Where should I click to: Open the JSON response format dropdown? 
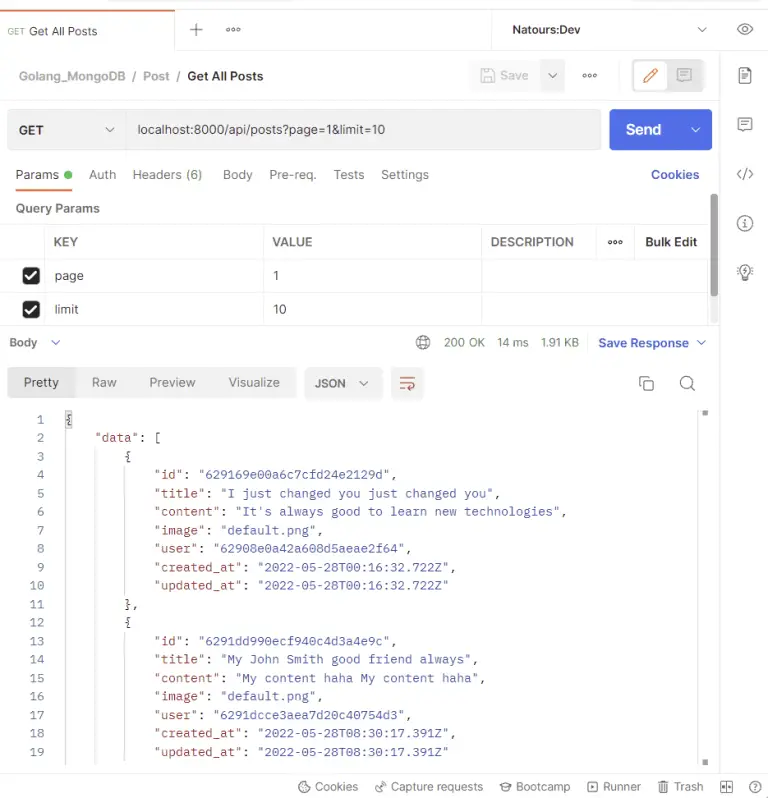click(x=342, y=383)
